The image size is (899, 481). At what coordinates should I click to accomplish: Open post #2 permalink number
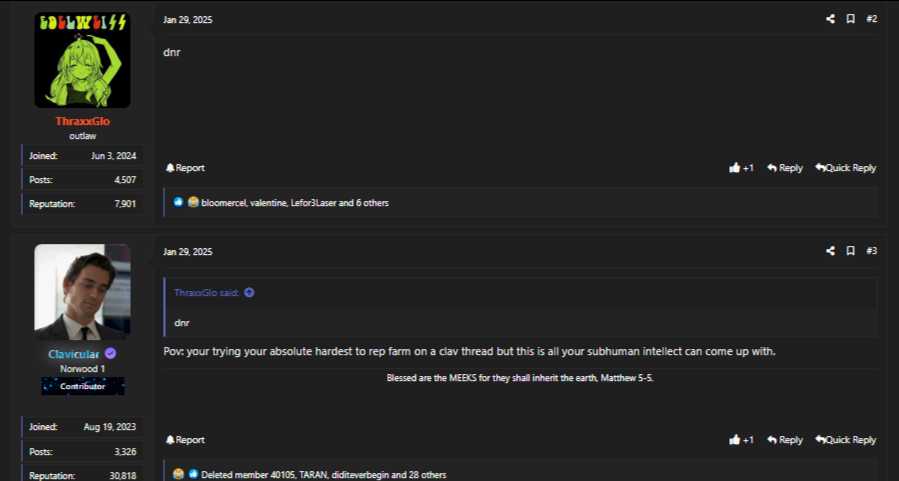click(x=871, y=19)
